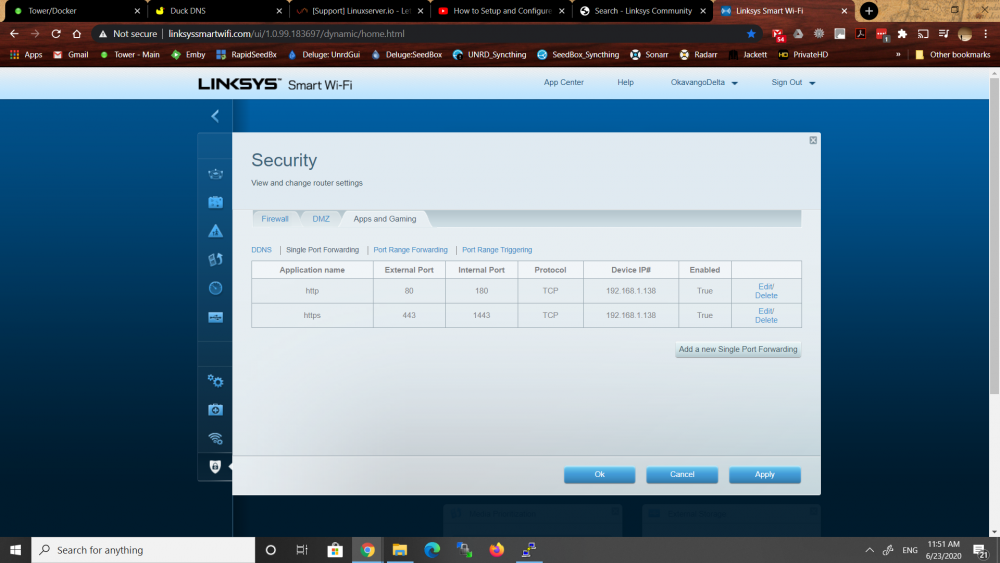Open Chrome three-dot menu
Screen dimensions: 1000x563
[x=986, y=34]
